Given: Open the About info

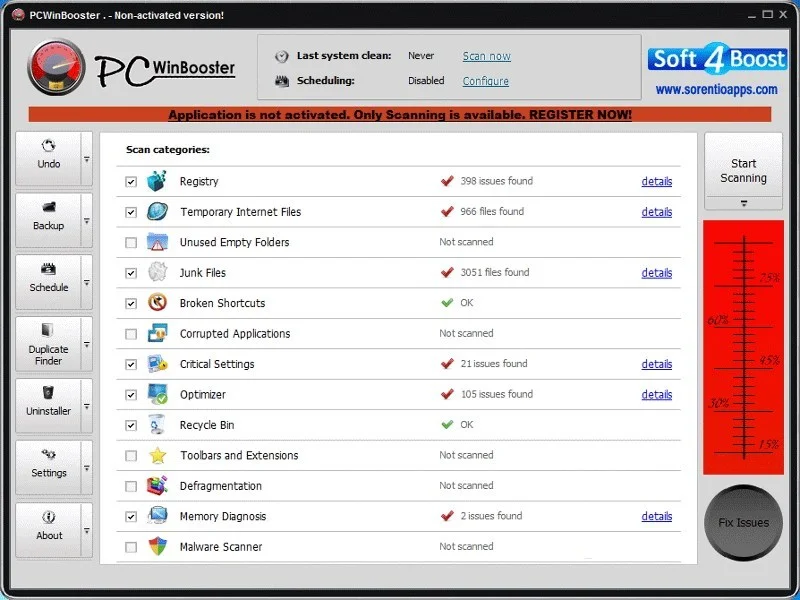Looking at the screenshot, I should tap(48, 530).
